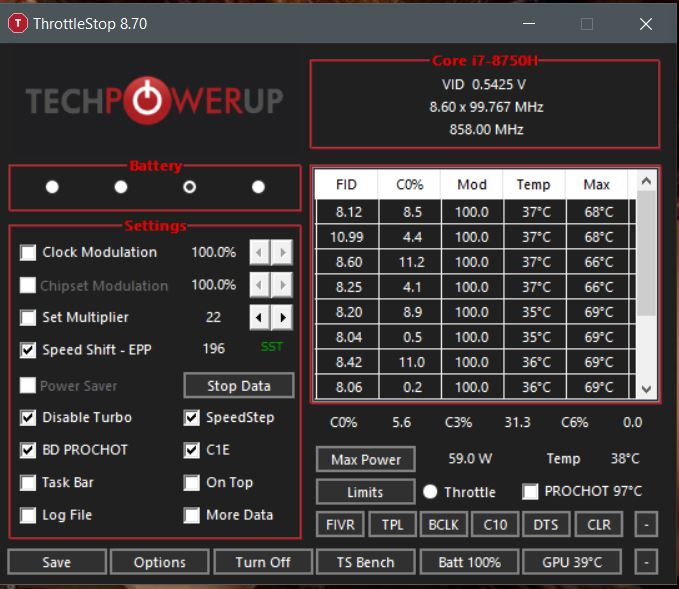The width and height of the screenshot is (679, 589).
Task: Click the Batt 100% button
Action: click(x=469, y=562)
